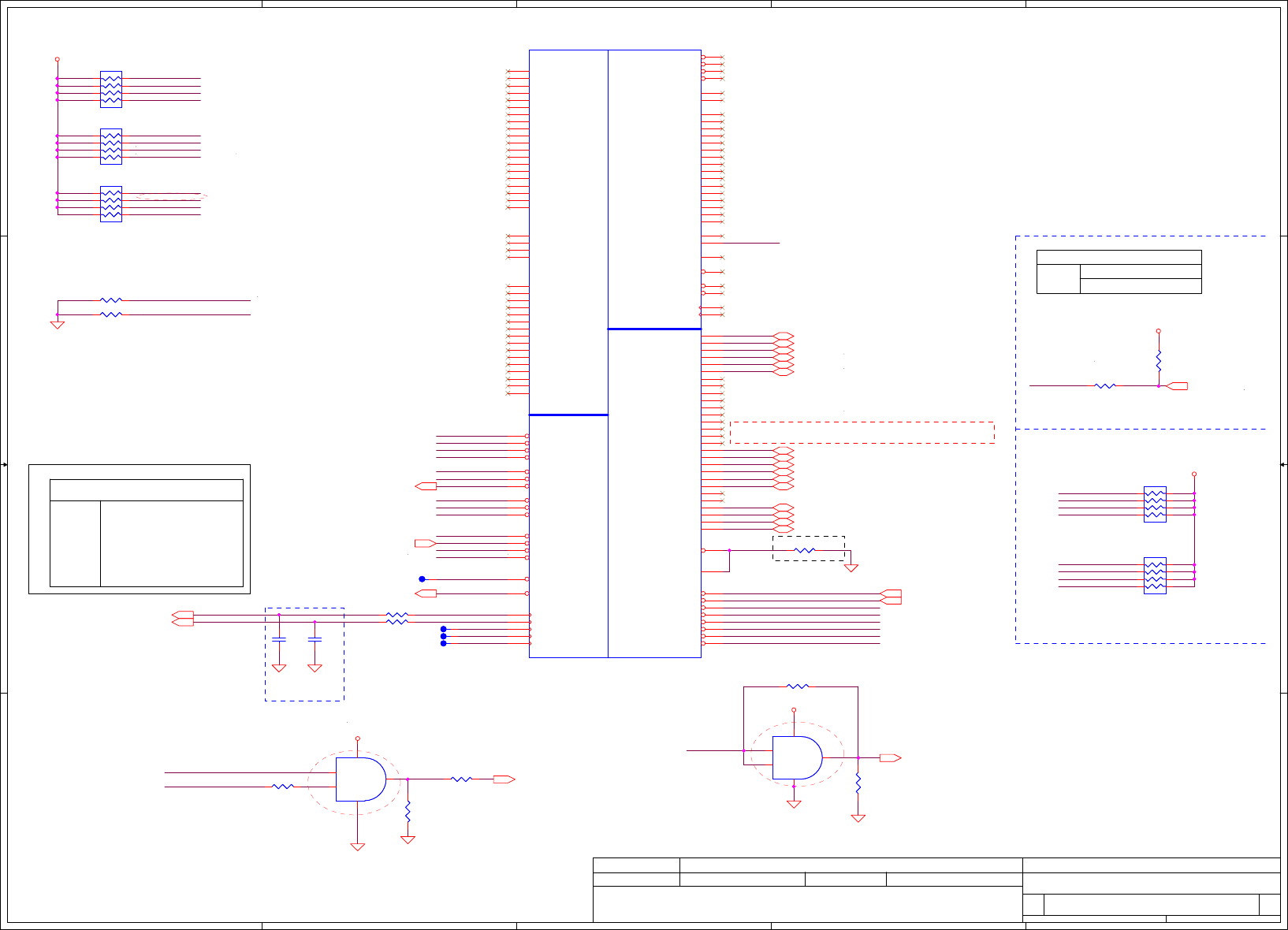Click the title block at the sheet's bottom
This screenshot has width=1288, height=930.
(936, 890)
